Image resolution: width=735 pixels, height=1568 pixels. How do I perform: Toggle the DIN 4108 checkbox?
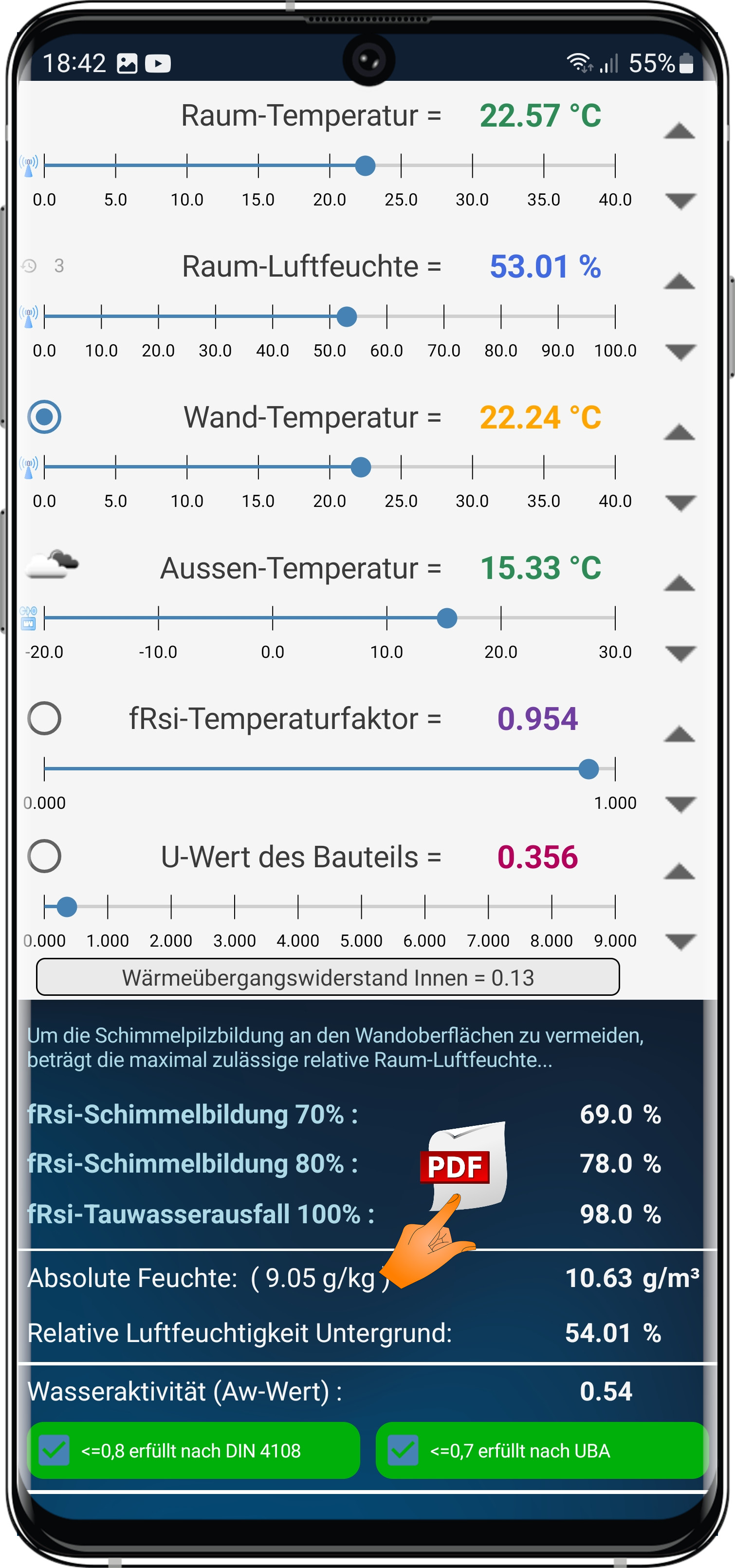[x=54, y=1450]
